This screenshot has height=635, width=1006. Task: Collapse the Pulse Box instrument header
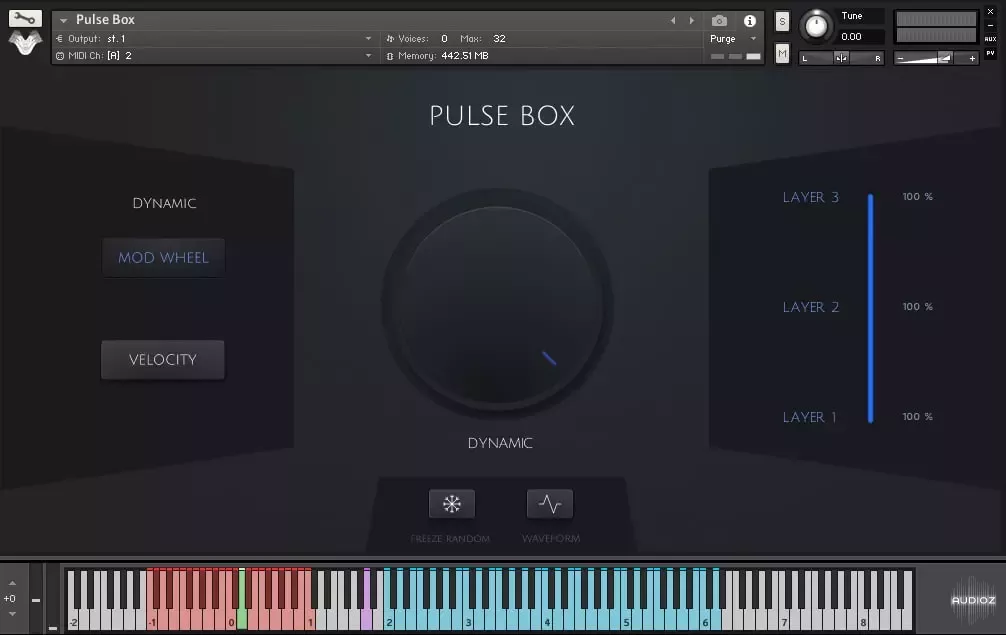[63, 19]
